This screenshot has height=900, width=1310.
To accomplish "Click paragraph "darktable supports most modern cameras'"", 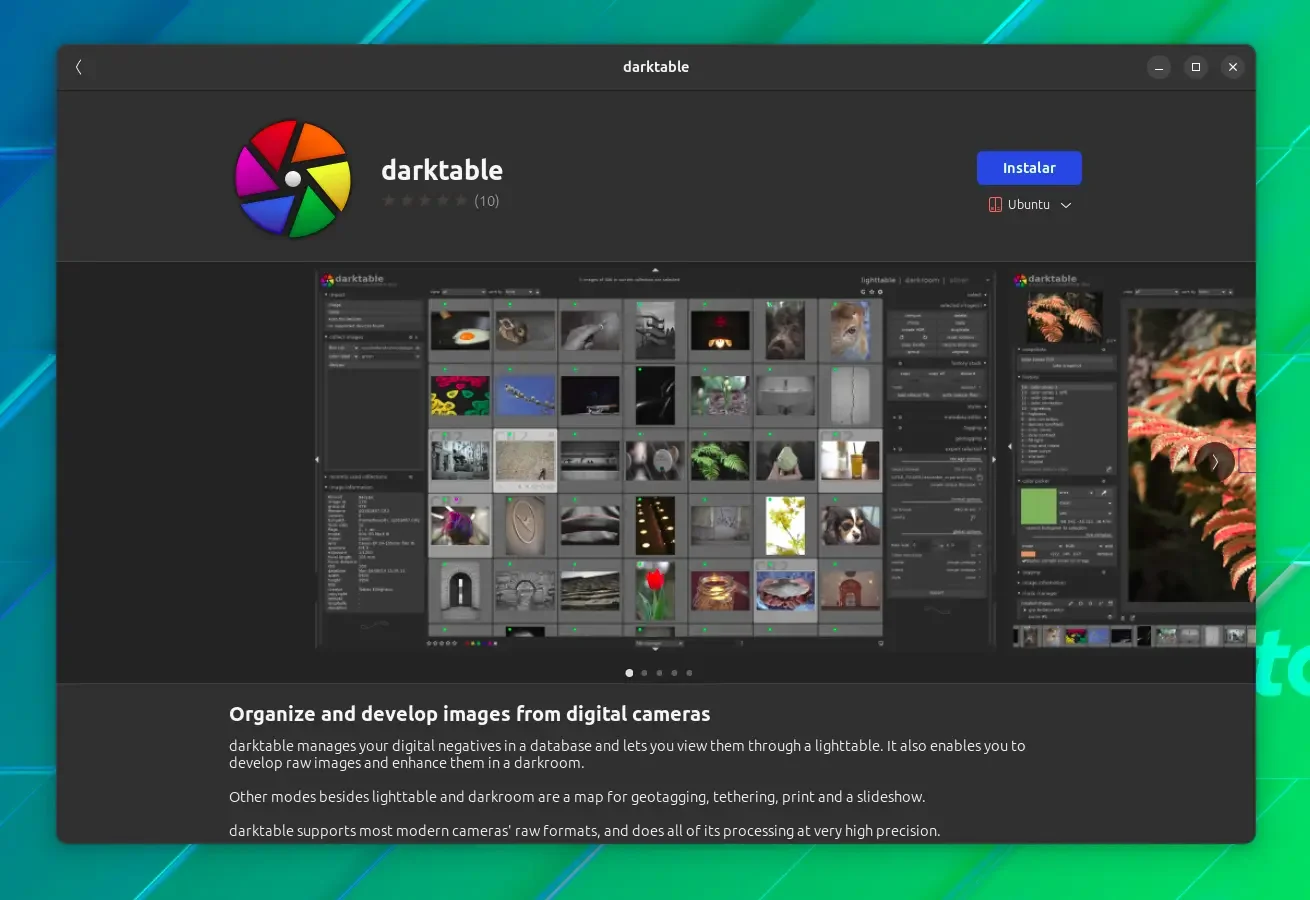I will tap(585, 830).
